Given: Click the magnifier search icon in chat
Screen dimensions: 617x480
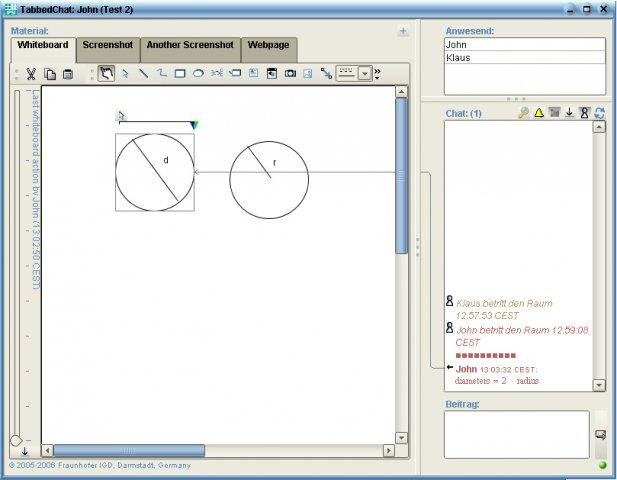Looking at the screenshot, I should pos(523,113).
